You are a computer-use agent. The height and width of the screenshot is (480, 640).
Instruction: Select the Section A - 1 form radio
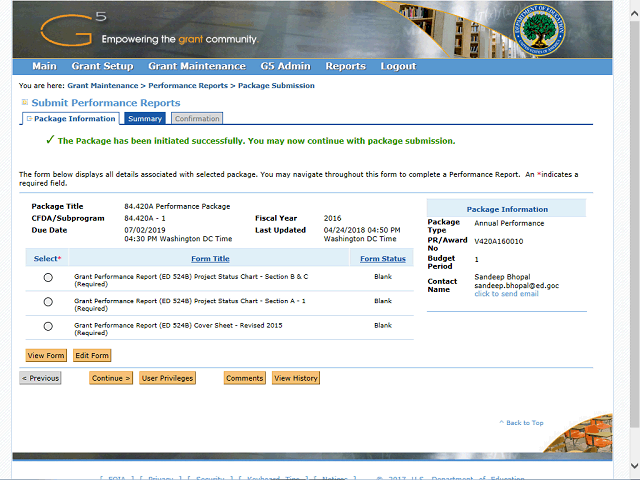coord(48,302)
